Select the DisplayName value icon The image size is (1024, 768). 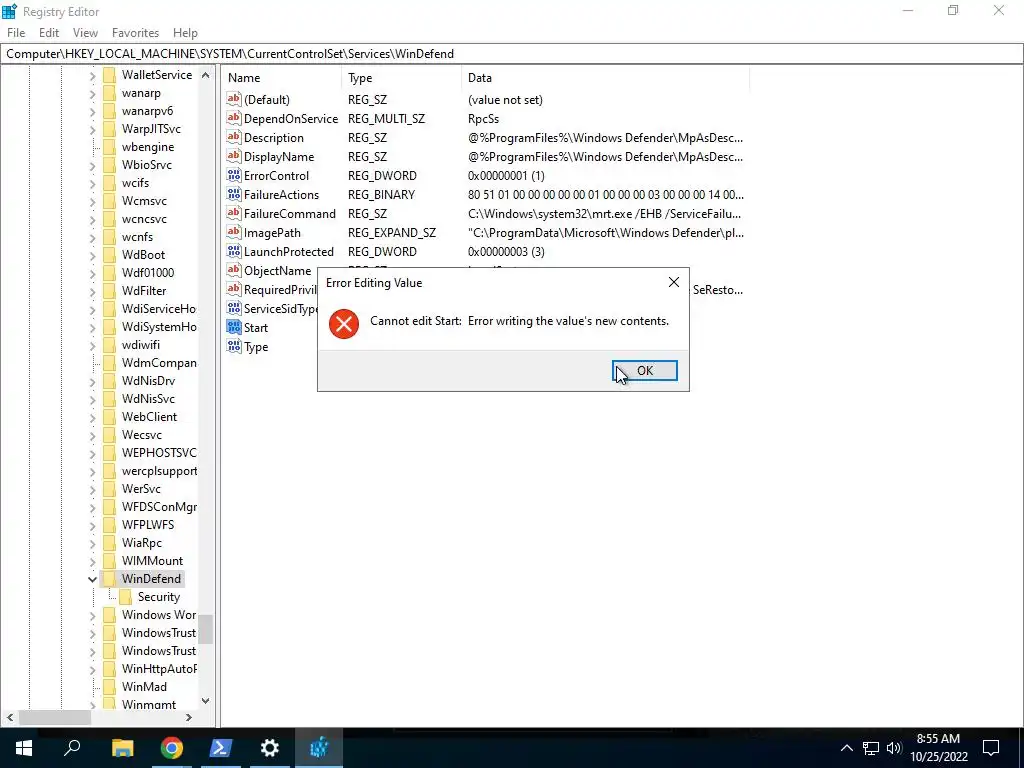pyautogui.click(x=234, y=156)
